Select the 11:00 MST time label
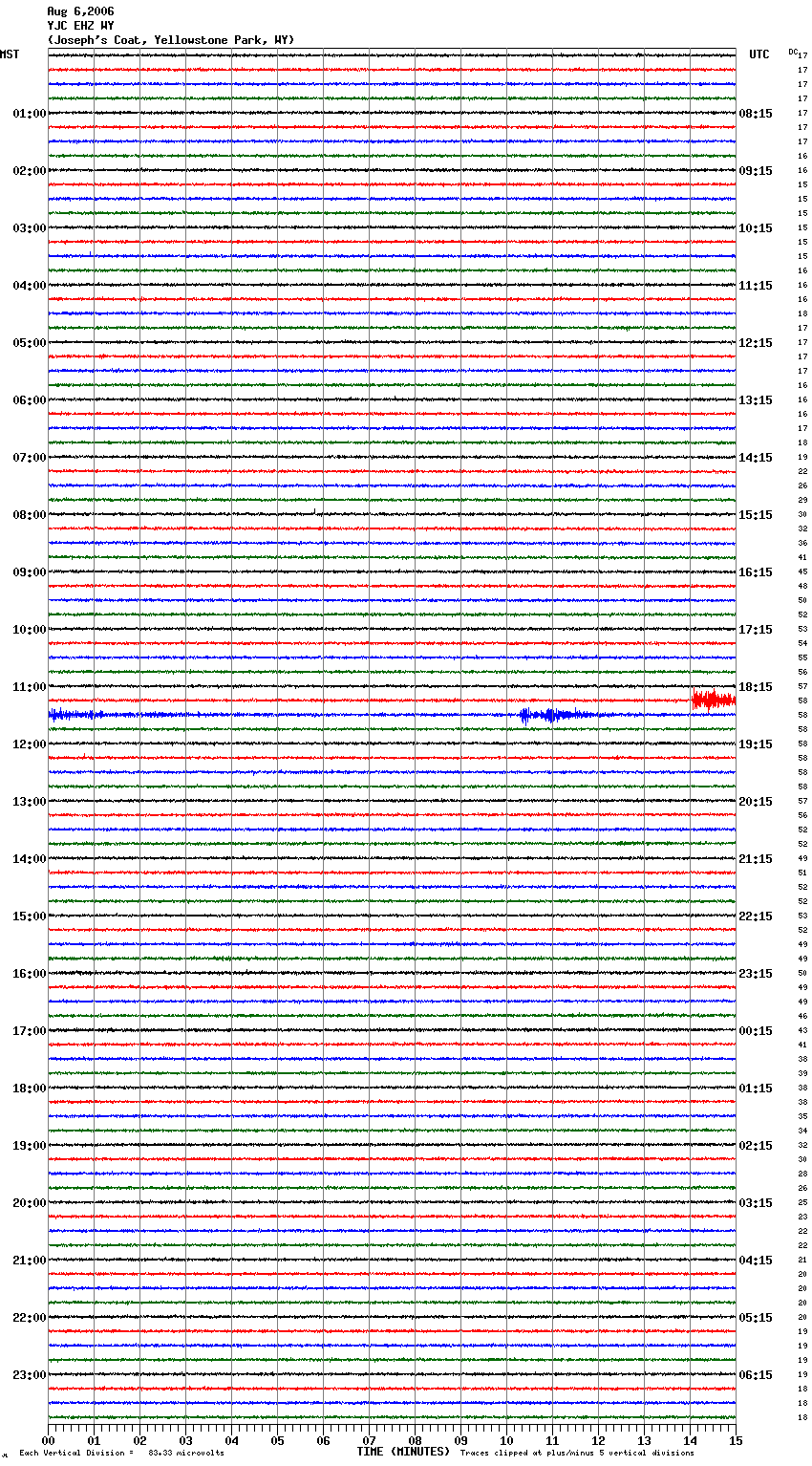This screenshot has width=812, height=1466. point(30,687)
